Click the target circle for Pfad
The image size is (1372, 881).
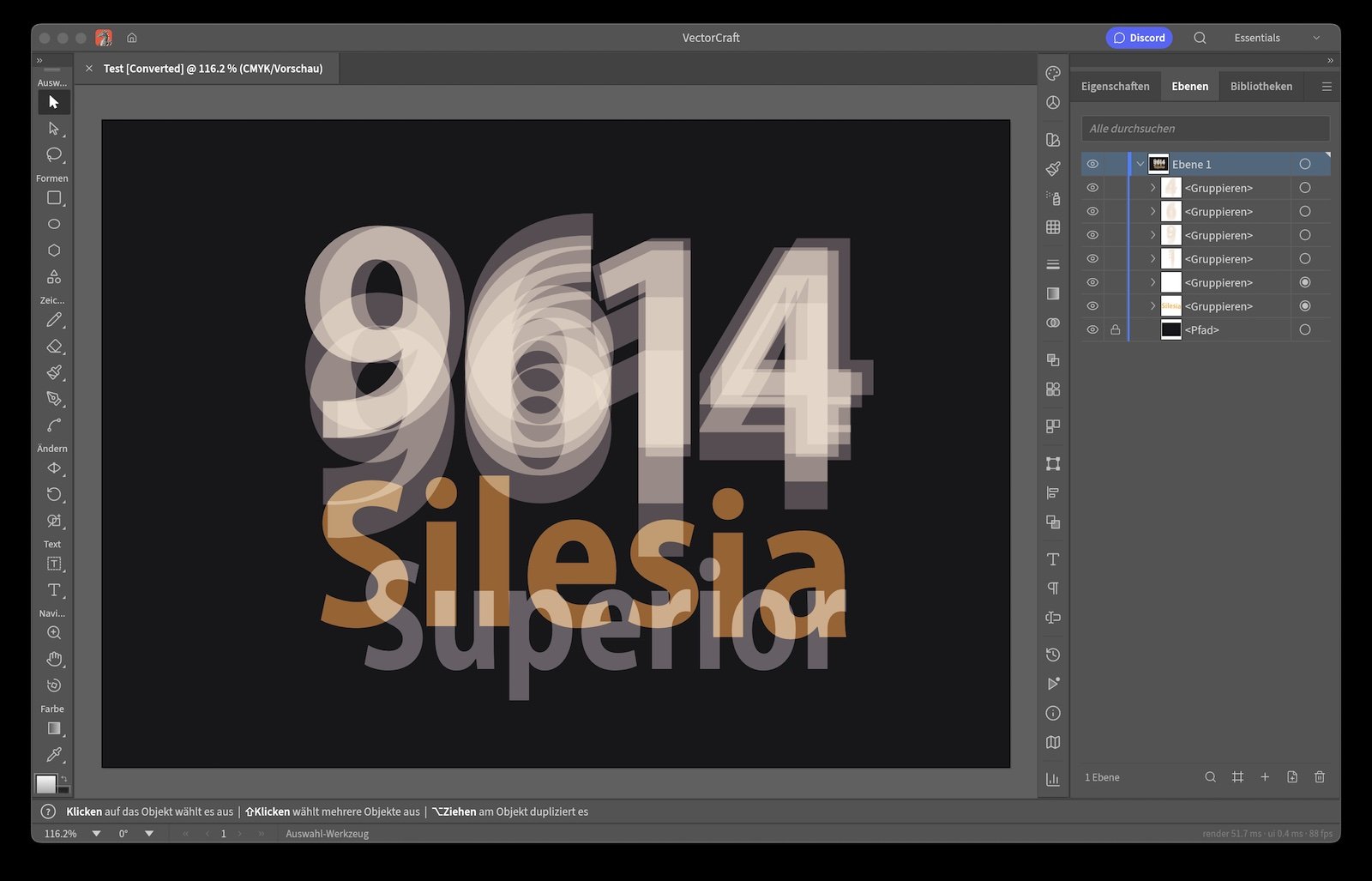(1305, 329)
